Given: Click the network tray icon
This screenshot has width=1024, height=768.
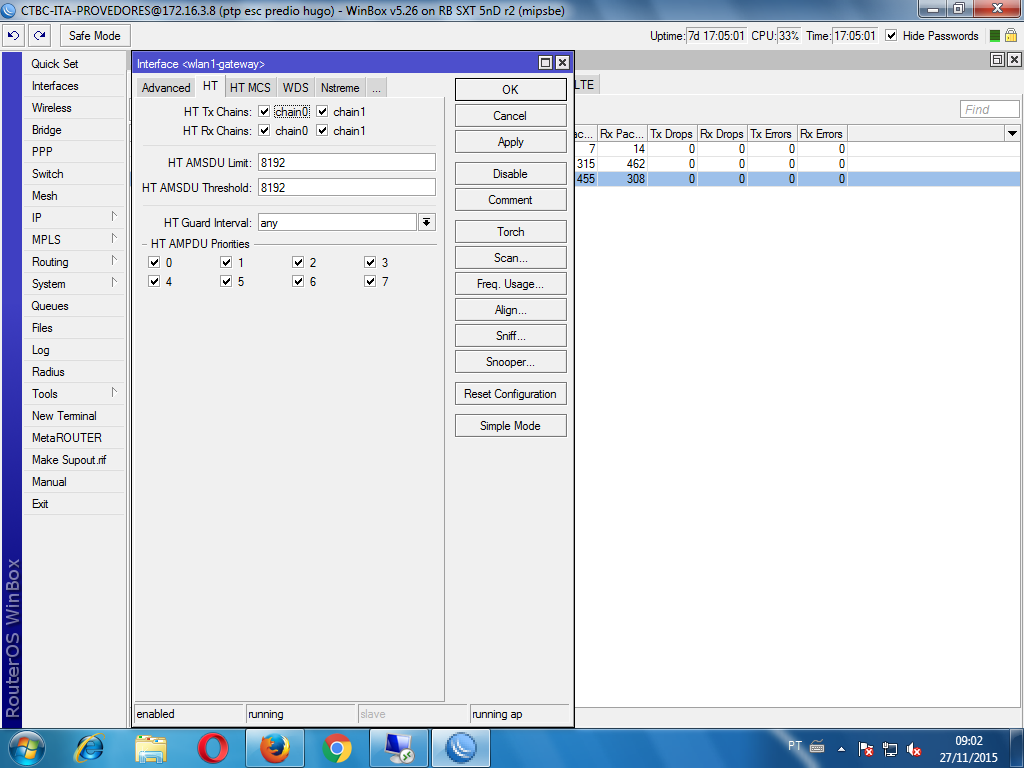Looking at the screenshot, I should pos(889,750).
